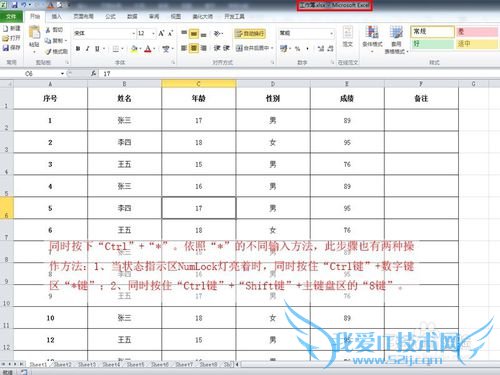Switch to the Page Layout ribbon tab
The width and height of the screenshot is (500, 375).
point(83,16)
